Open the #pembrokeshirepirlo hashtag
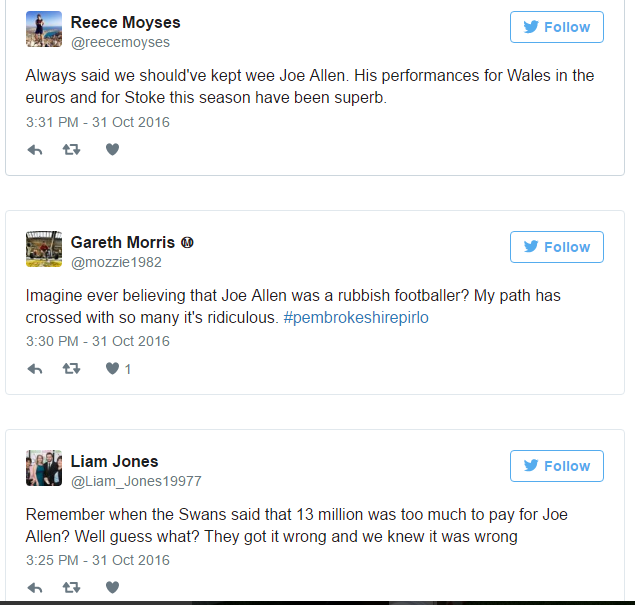The image size is (635, 605). pos(356,318)
